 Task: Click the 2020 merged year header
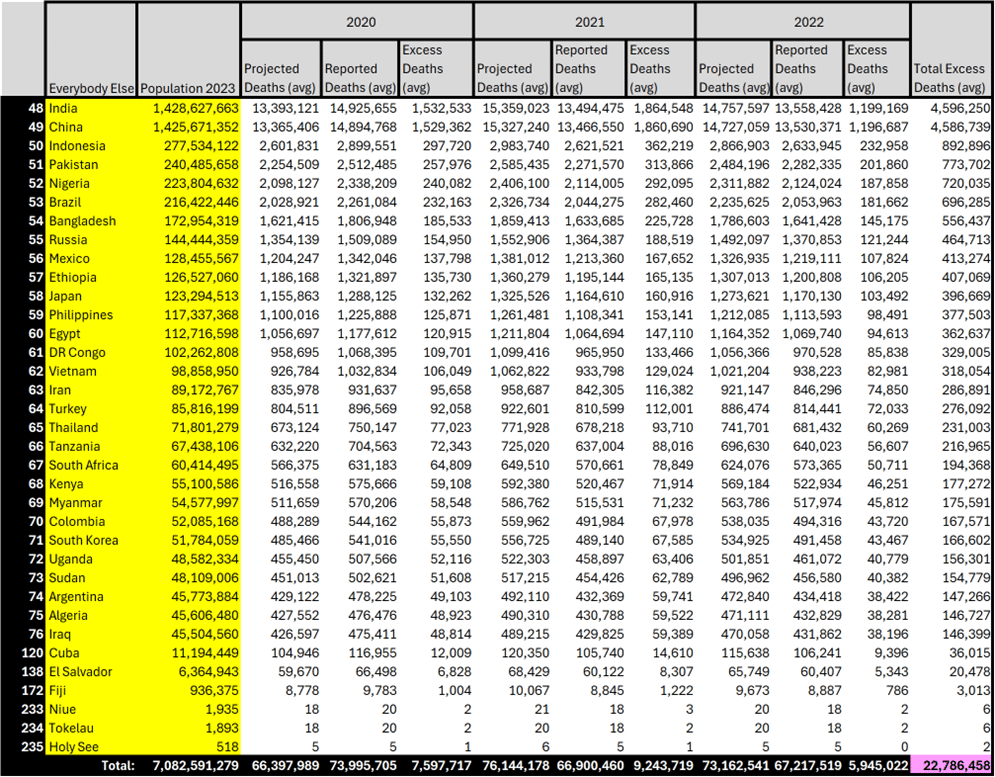[x=357, y=22]
